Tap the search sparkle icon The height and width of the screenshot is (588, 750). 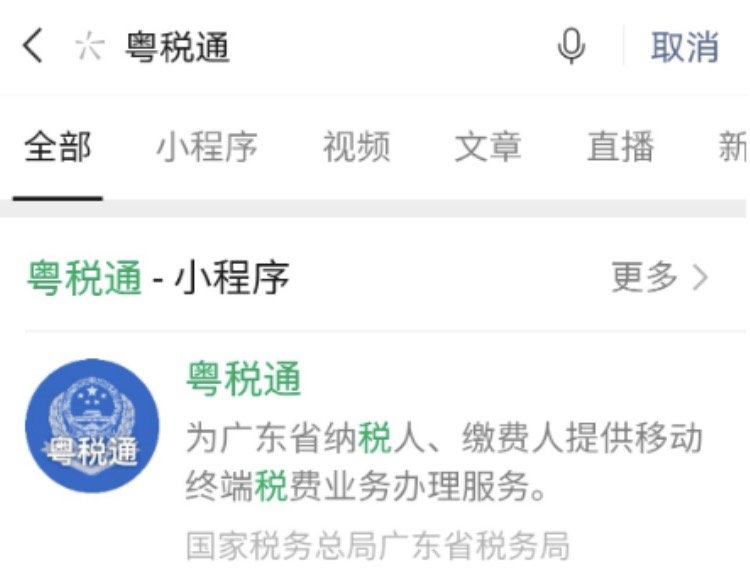tap(89, 46)
